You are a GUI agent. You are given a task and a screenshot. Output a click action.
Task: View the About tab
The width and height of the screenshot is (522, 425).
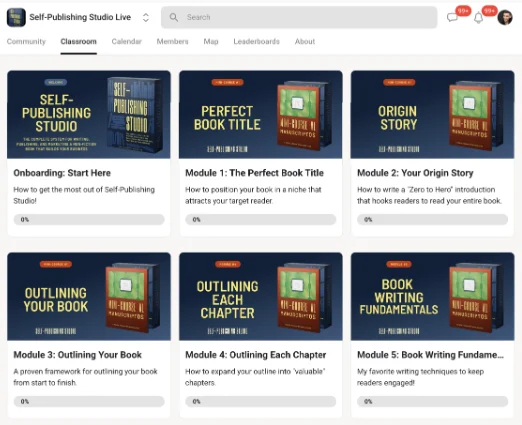305,42
